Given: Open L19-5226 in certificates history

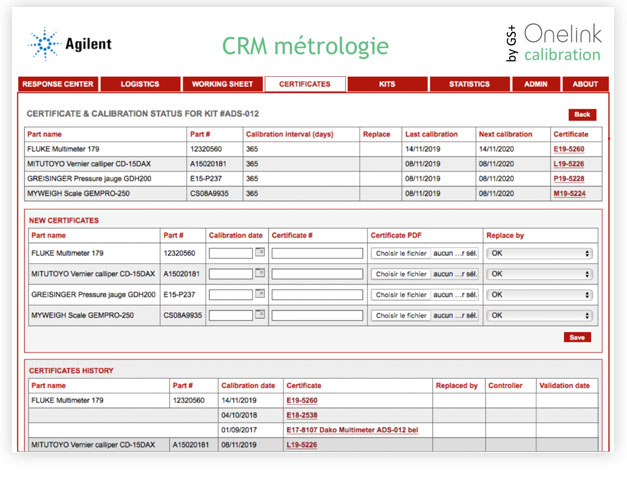Looking at the screenshot, I should pos(302,445).
